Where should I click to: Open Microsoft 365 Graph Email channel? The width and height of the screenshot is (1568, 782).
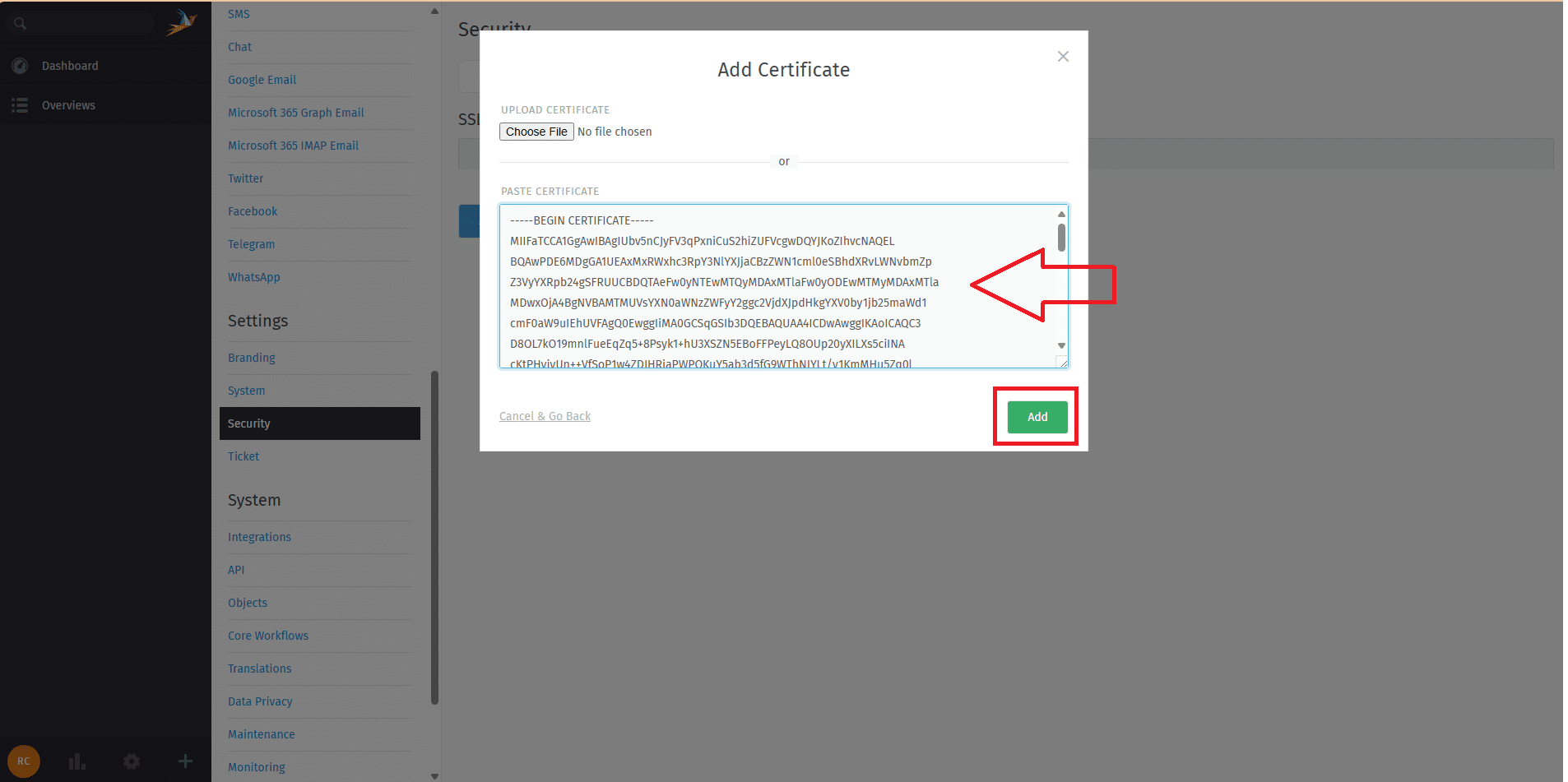point(295,113)
